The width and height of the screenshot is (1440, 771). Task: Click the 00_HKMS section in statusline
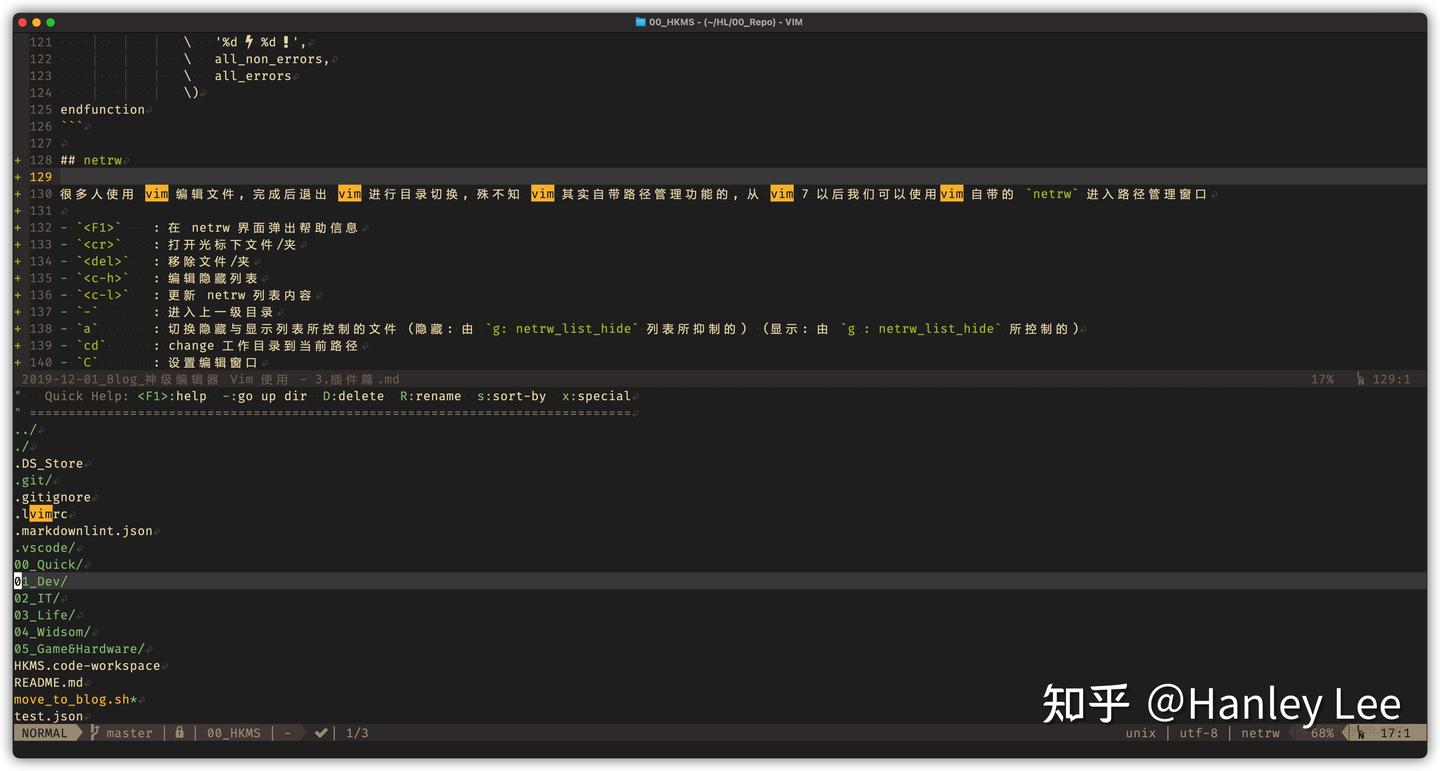click(x=233, y=732)
